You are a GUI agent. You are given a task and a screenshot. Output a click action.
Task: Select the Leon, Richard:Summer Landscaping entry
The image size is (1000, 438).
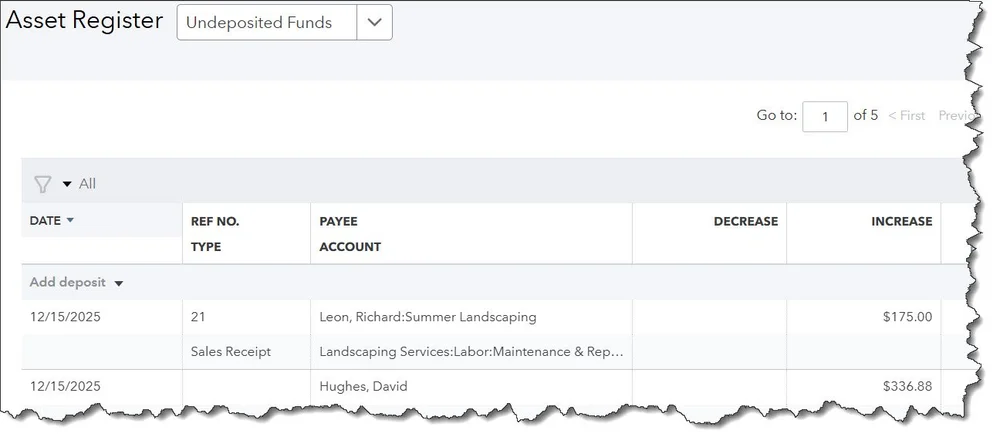[x=428, y=317]
